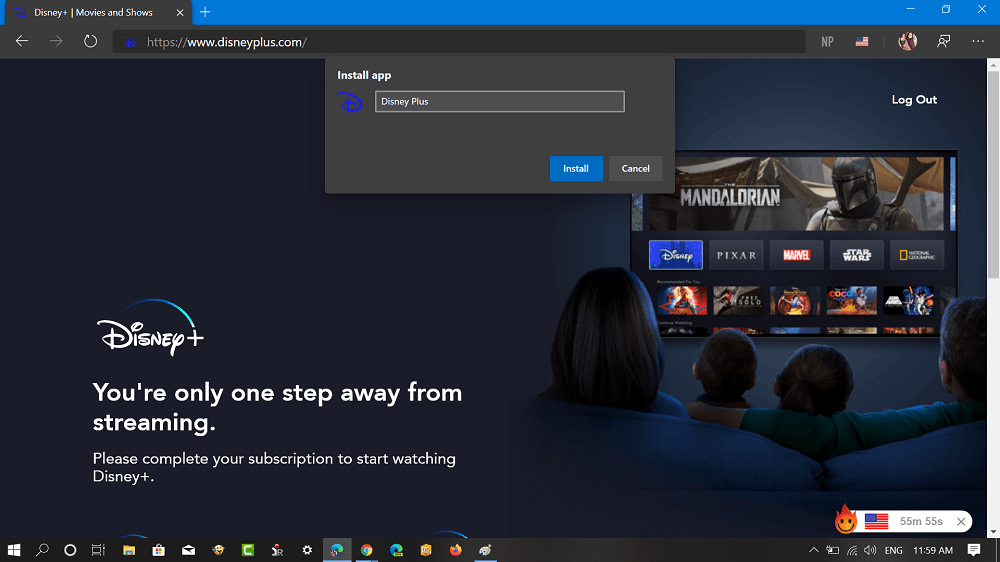Image resolution: width=1000 pixels, height=562 pixels.
Task: Open the browser Settings and more menu
Action: coord(978,41)
